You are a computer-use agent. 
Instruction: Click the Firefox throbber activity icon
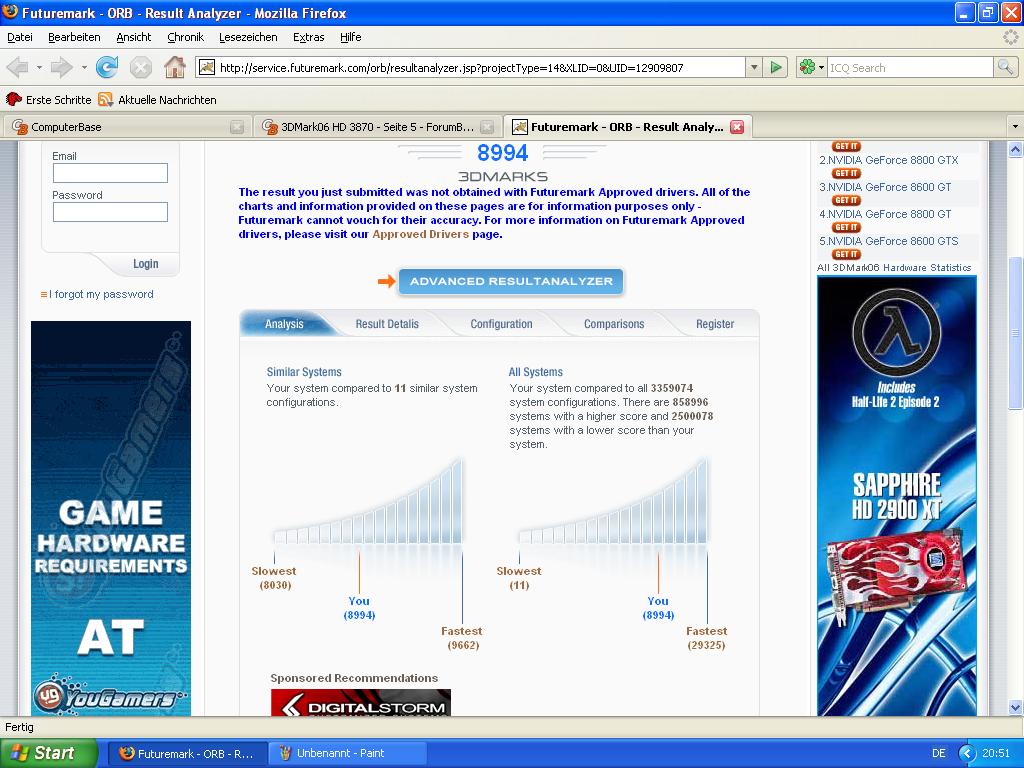(1010, 37)
